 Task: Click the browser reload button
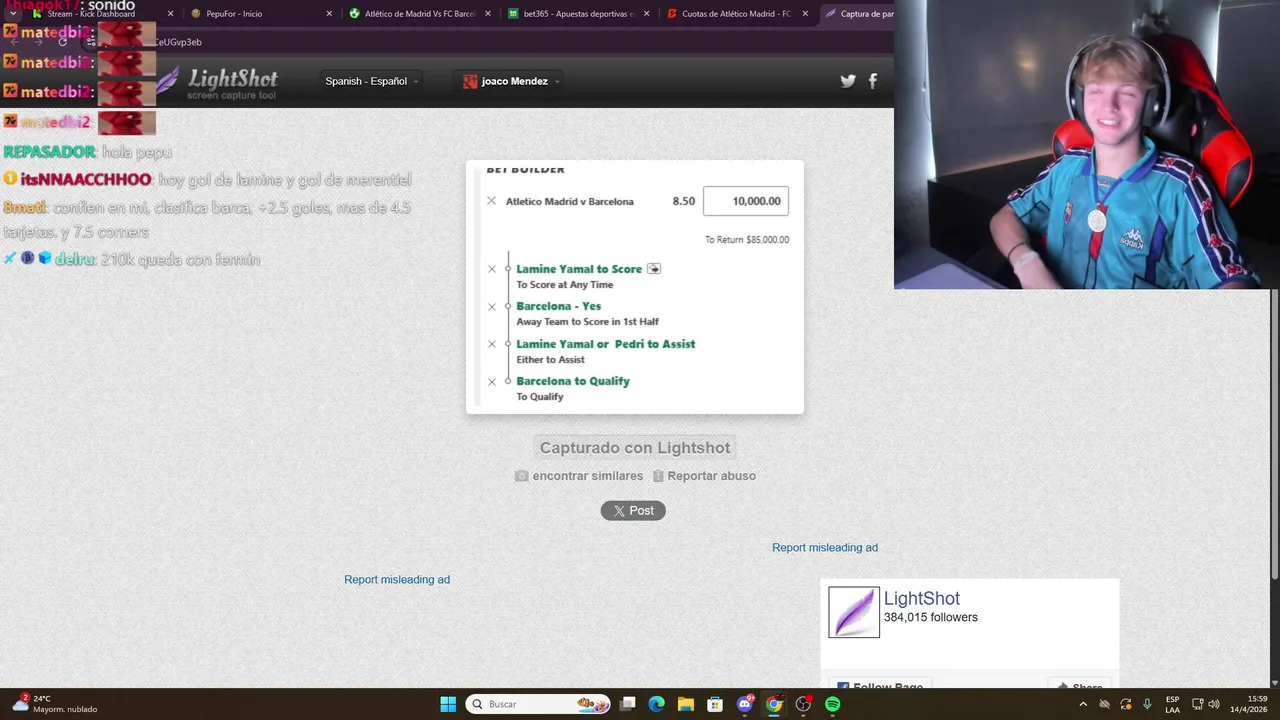[x=63, y=42]
